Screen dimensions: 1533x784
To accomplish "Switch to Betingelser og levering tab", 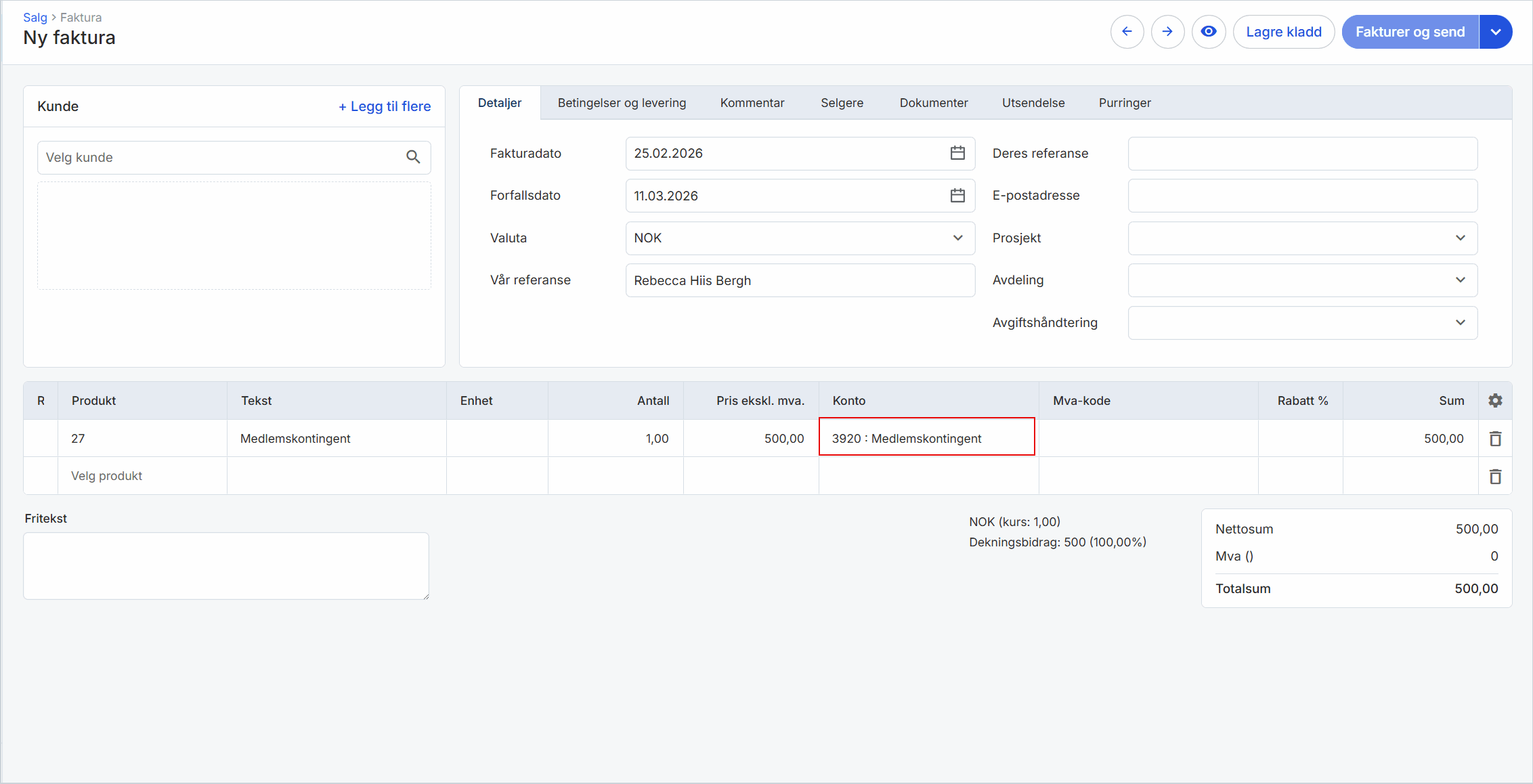I will coord(622,103).
